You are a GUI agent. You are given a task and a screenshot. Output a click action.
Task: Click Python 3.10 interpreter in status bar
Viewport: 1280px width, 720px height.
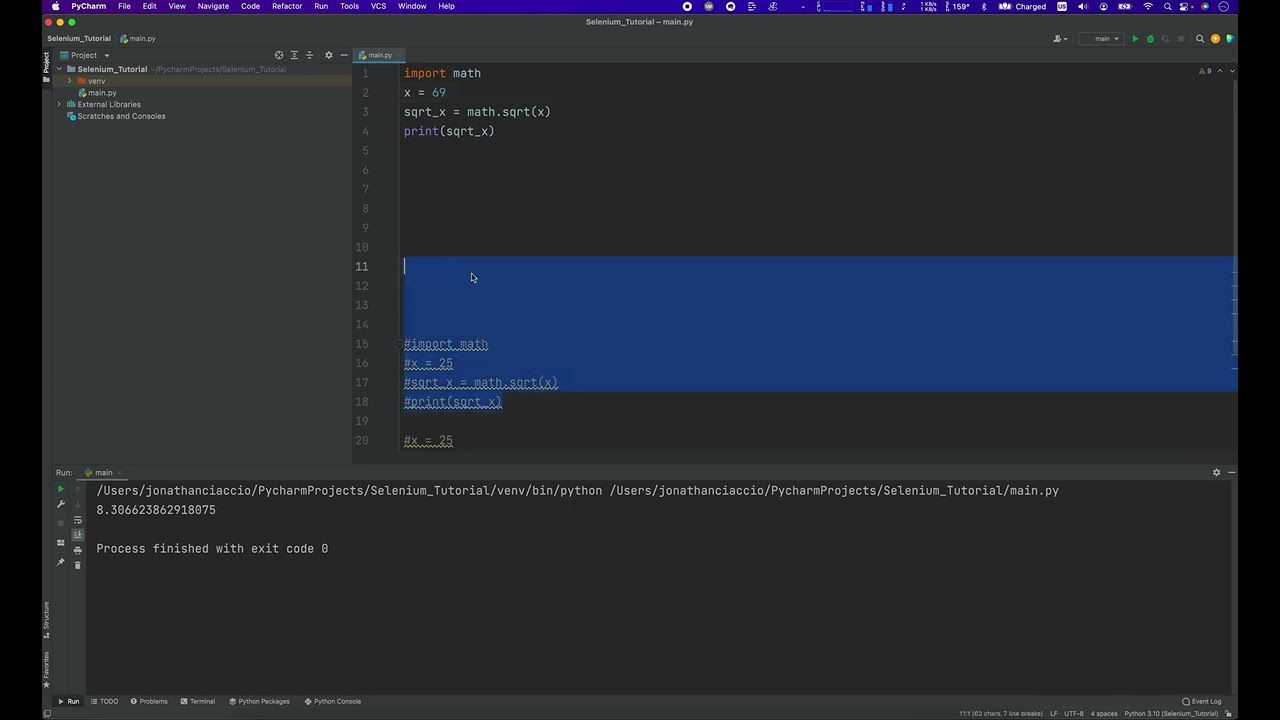point(1171,714)
